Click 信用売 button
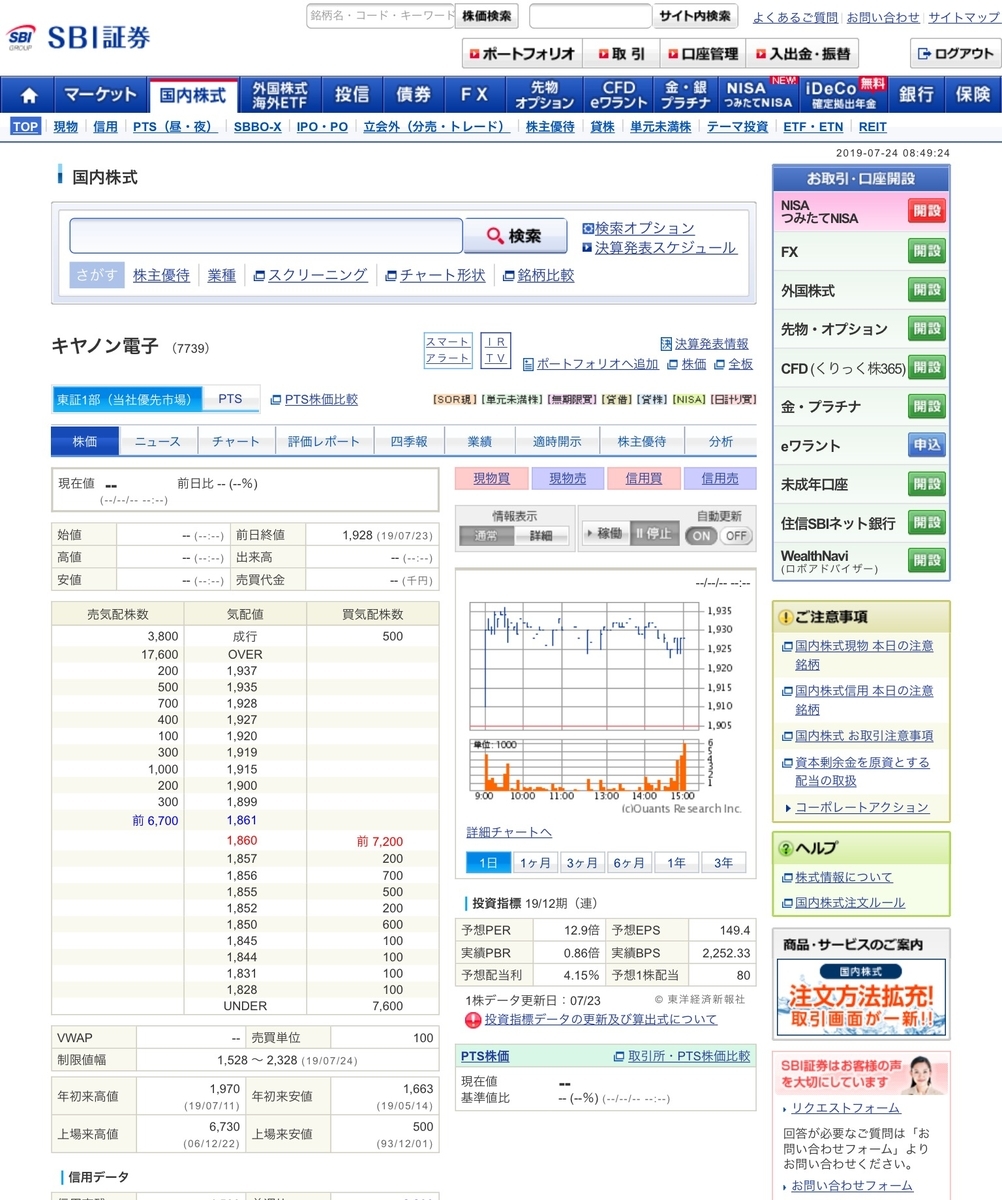 [720, 479]
